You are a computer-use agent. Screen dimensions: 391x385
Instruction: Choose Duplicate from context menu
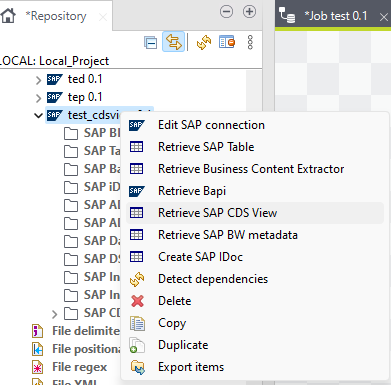tap(255, 345)
